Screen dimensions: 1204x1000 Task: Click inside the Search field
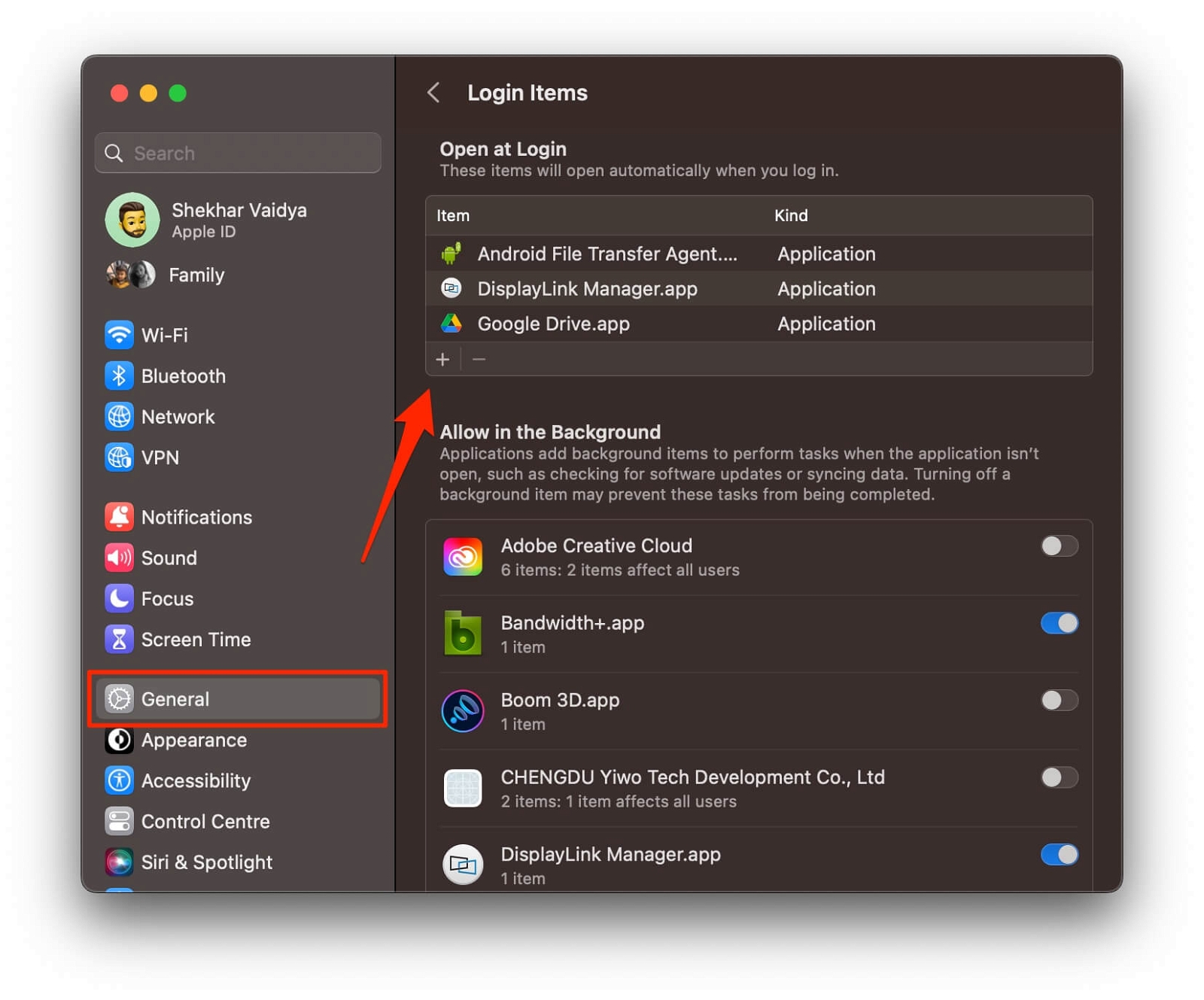[238, 153]
